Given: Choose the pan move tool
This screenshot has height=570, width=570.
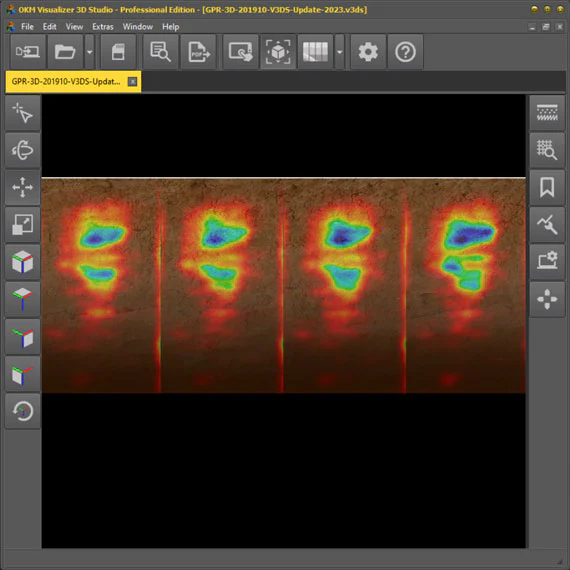Looking at the screenshot, I should point(23,188).
